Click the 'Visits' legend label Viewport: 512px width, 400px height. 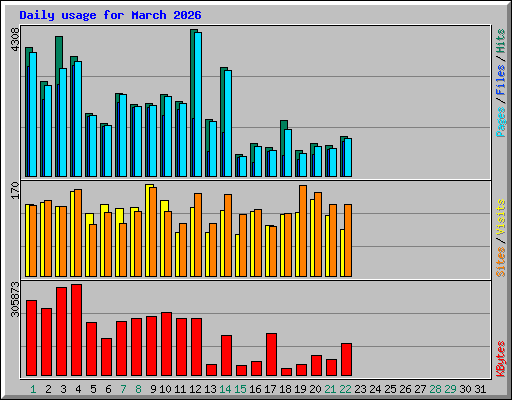point(501,218)
